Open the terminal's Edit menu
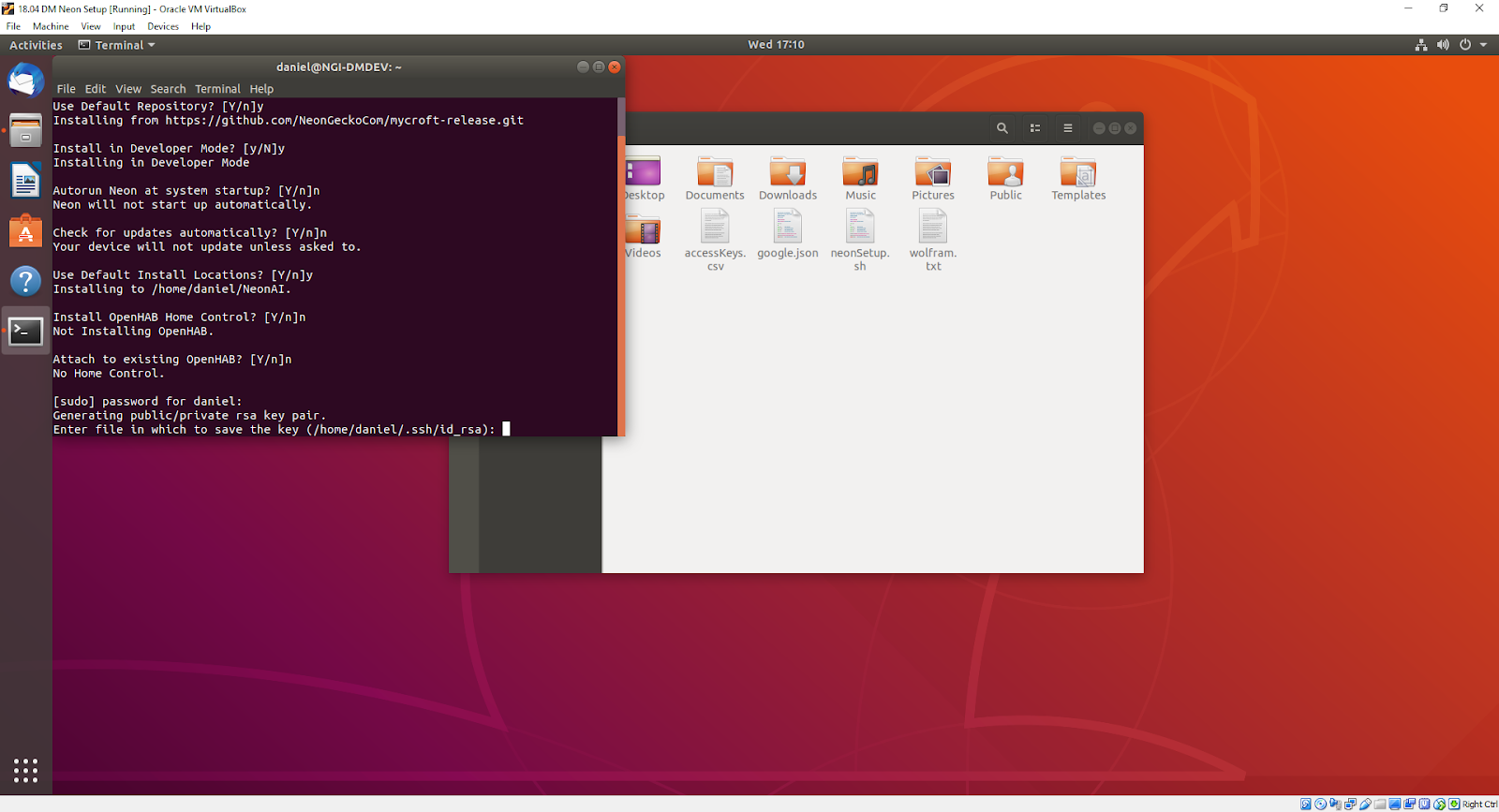 [x=96, y=89]
